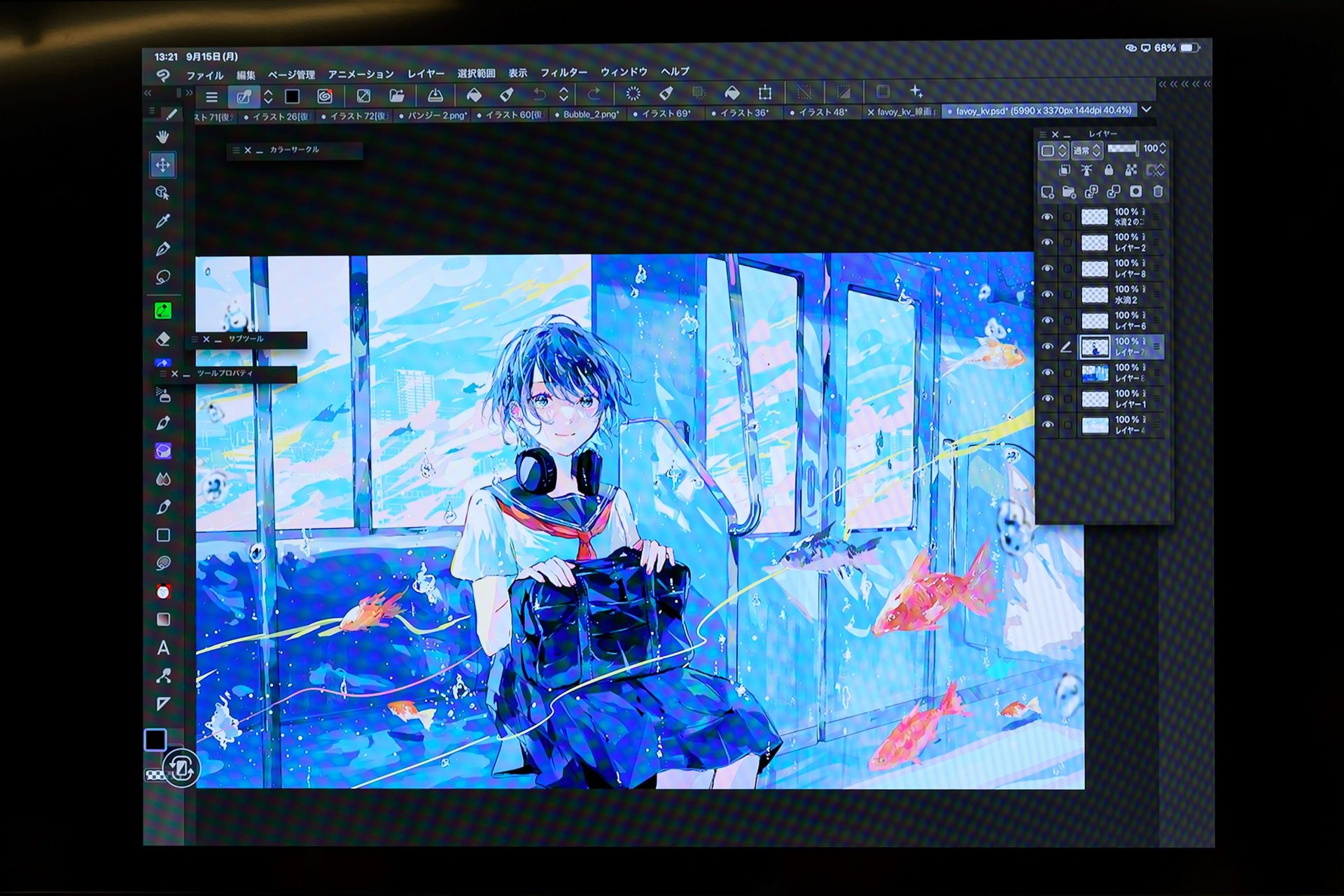Open the 通常 blending mode dropdown
The height and width of the screenshot is (896, 1344).
pyautogui.click(x=1086, y=150)
